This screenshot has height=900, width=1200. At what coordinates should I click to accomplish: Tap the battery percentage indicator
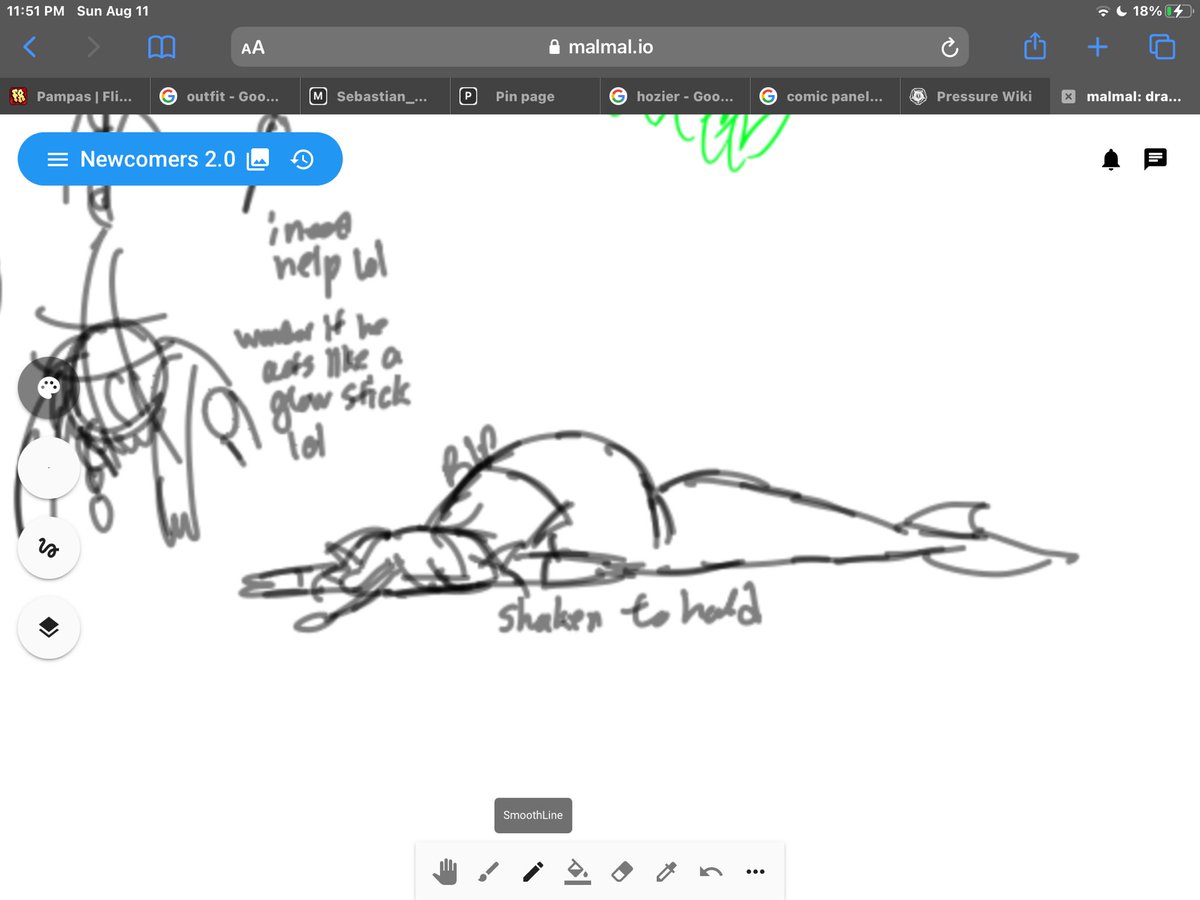click(1148, 11)
